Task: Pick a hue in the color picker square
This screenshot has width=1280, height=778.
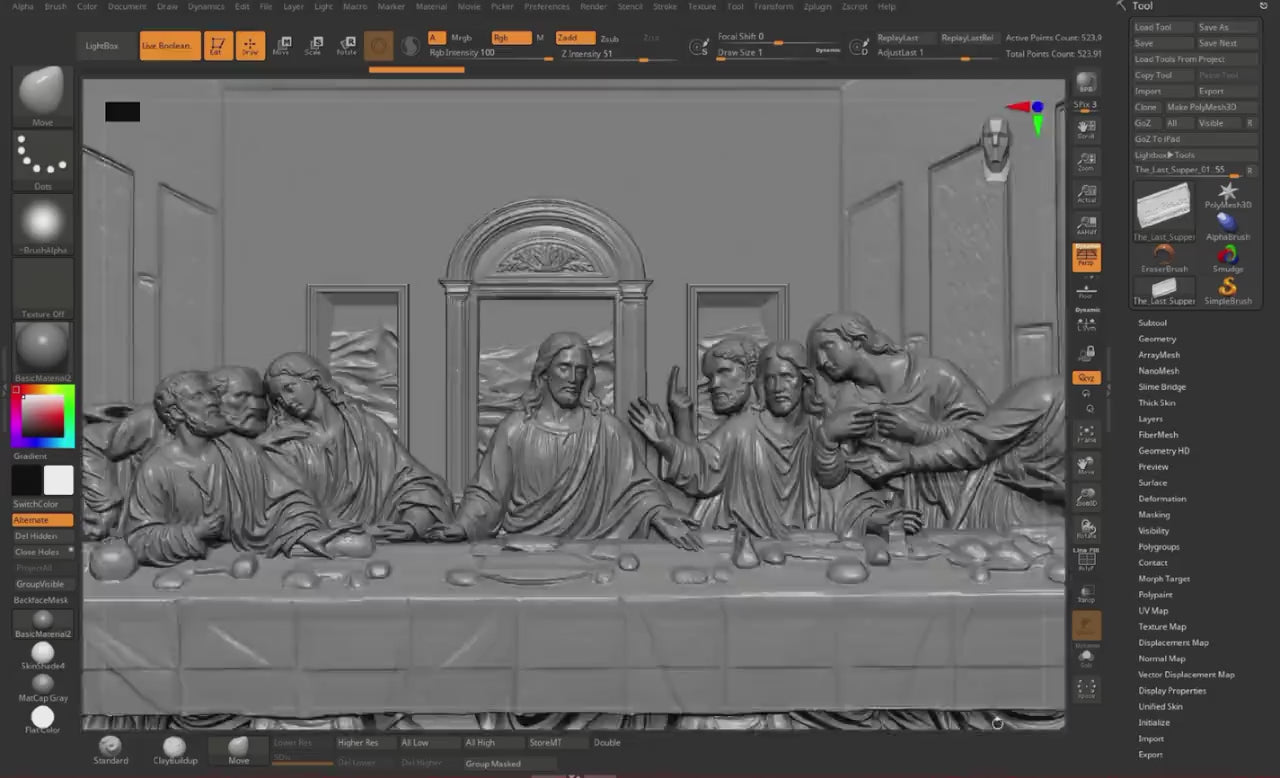Action: click(42, 417)
